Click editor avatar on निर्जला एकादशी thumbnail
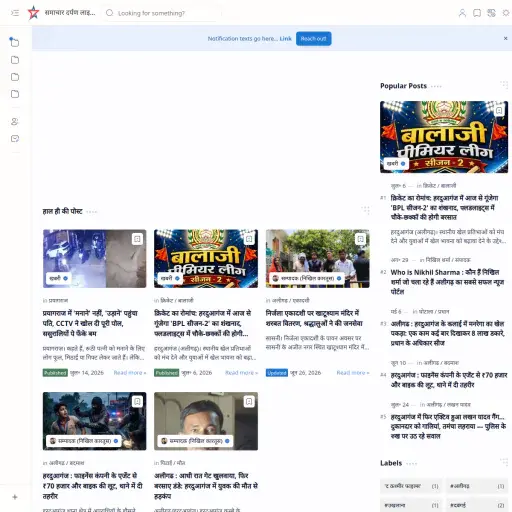 [x=275, y=278]
